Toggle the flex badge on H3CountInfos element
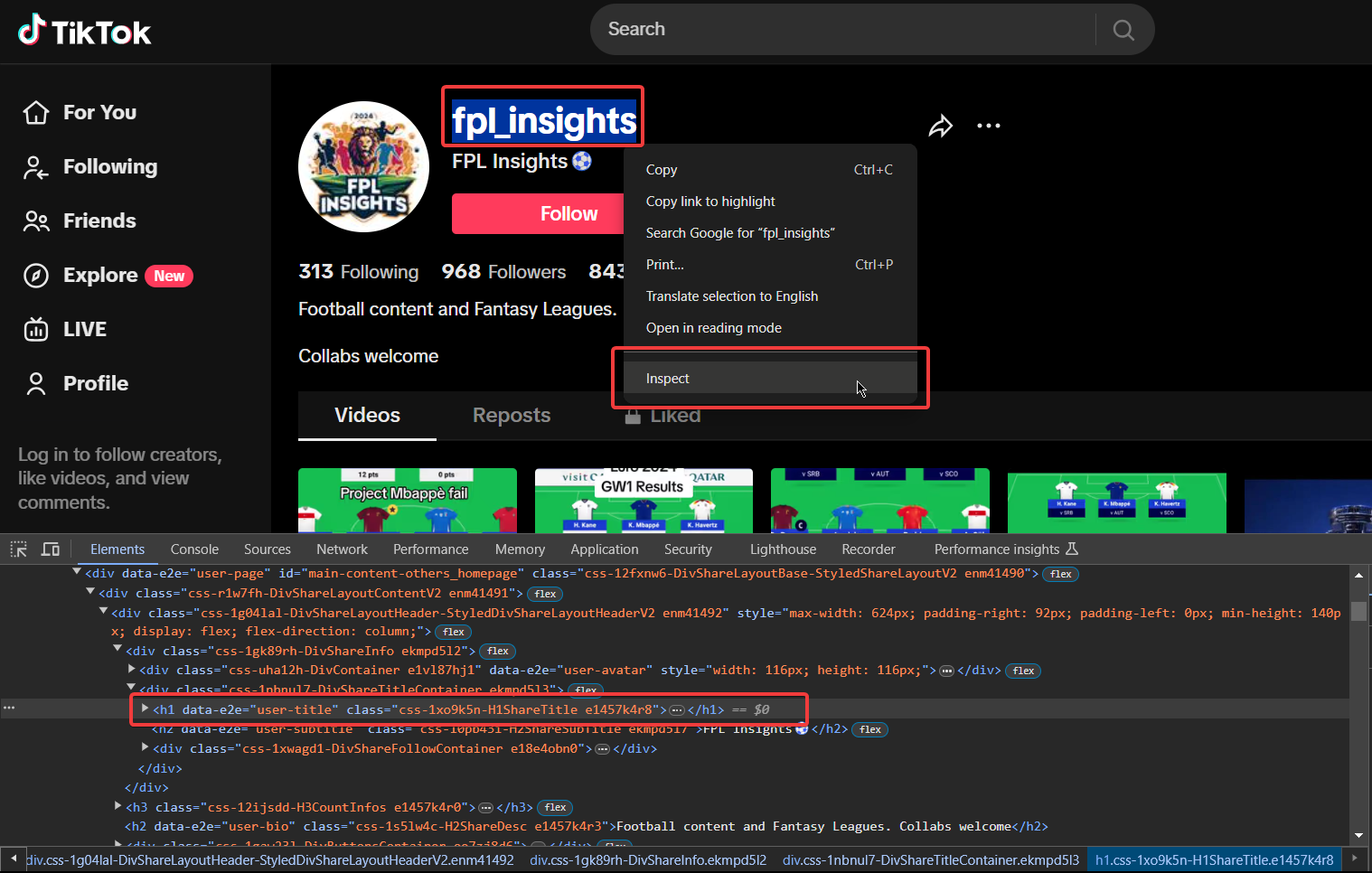The image size is (1372, 873). [554, 807]
